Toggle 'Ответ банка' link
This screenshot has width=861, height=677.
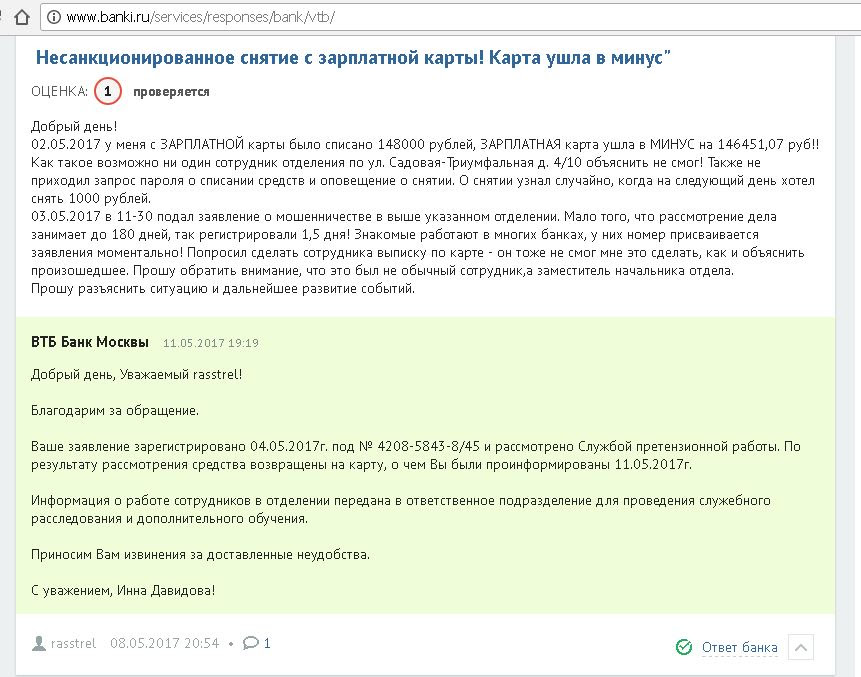[740, 648]
